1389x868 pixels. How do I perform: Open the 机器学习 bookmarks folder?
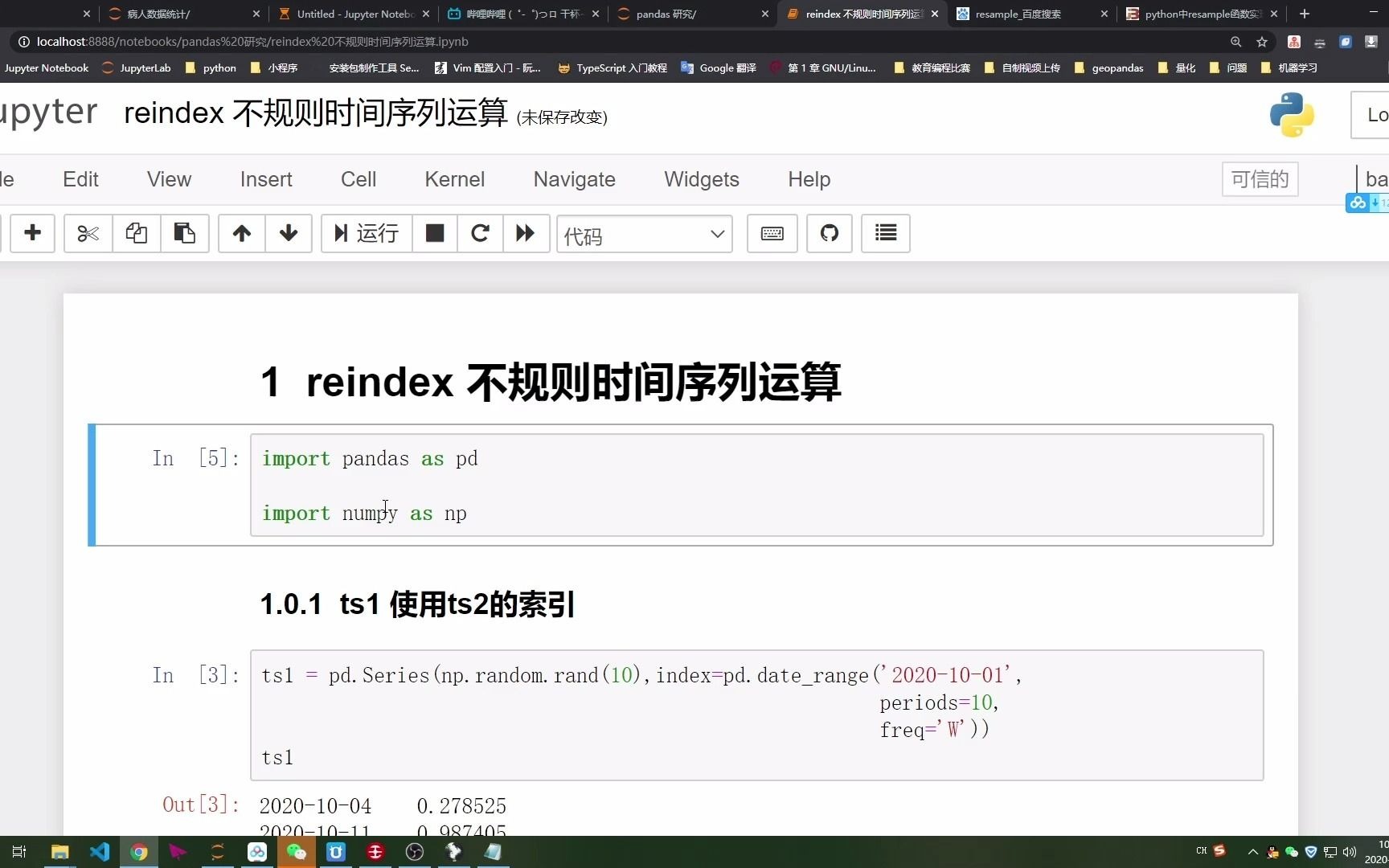point(1289,68)
